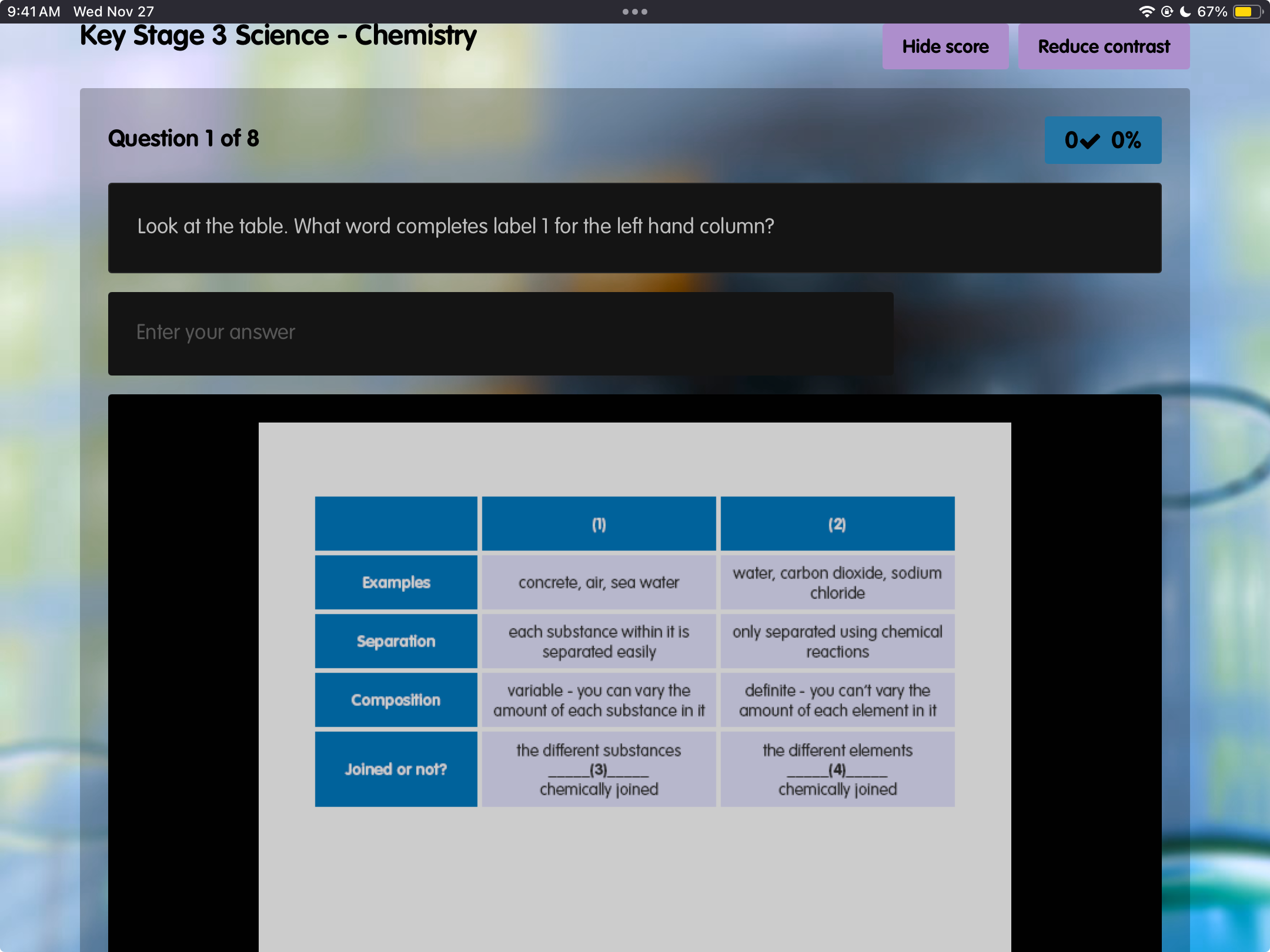Tap the checkmark icon in score box

click(1089, 141)
